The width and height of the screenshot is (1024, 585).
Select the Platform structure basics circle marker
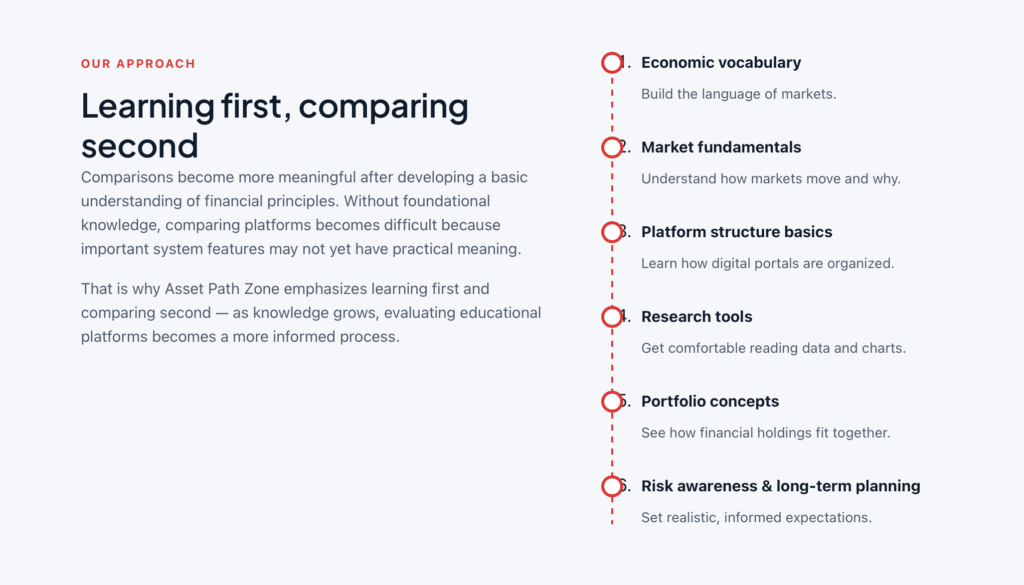[x=612, y=232]
